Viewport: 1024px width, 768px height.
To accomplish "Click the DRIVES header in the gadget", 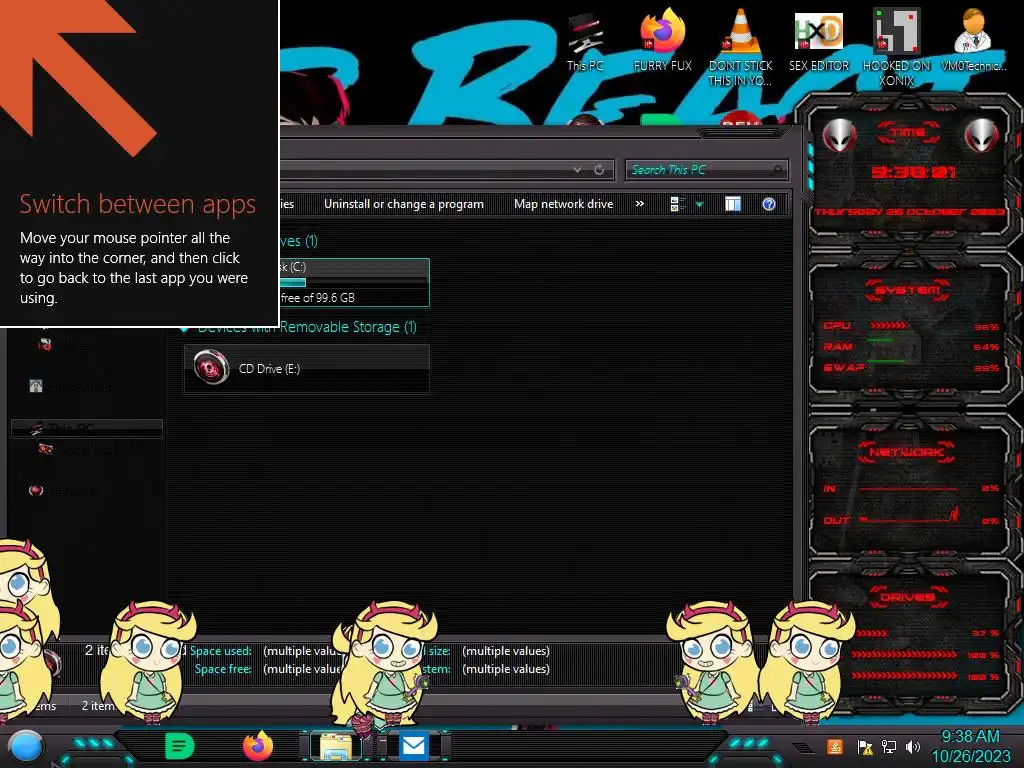I will coord(906,597).
